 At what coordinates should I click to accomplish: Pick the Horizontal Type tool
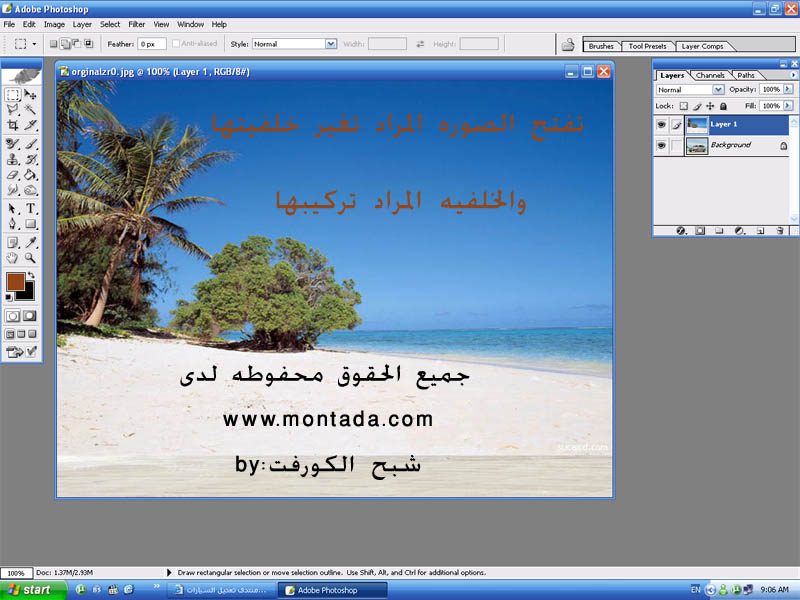click(x=31, y=208)
